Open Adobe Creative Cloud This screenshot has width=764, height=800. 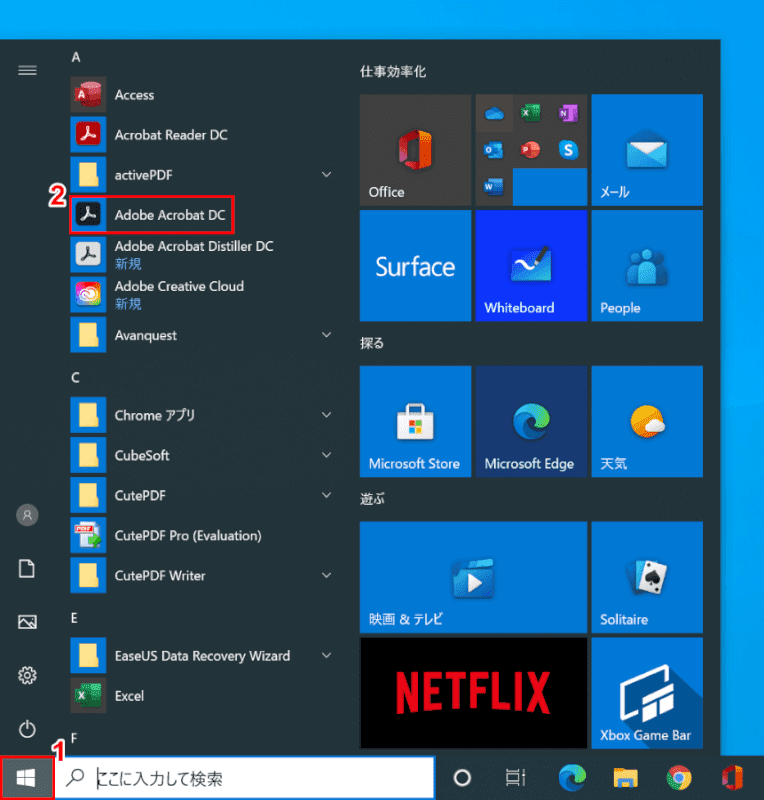click(x=203, y=295)
